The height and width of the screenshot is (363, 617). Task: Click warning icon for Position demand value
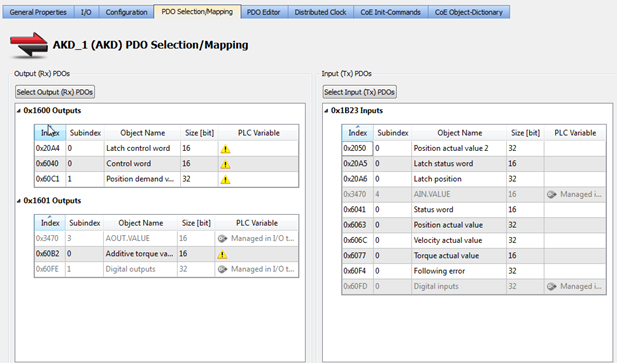point(225,179)
